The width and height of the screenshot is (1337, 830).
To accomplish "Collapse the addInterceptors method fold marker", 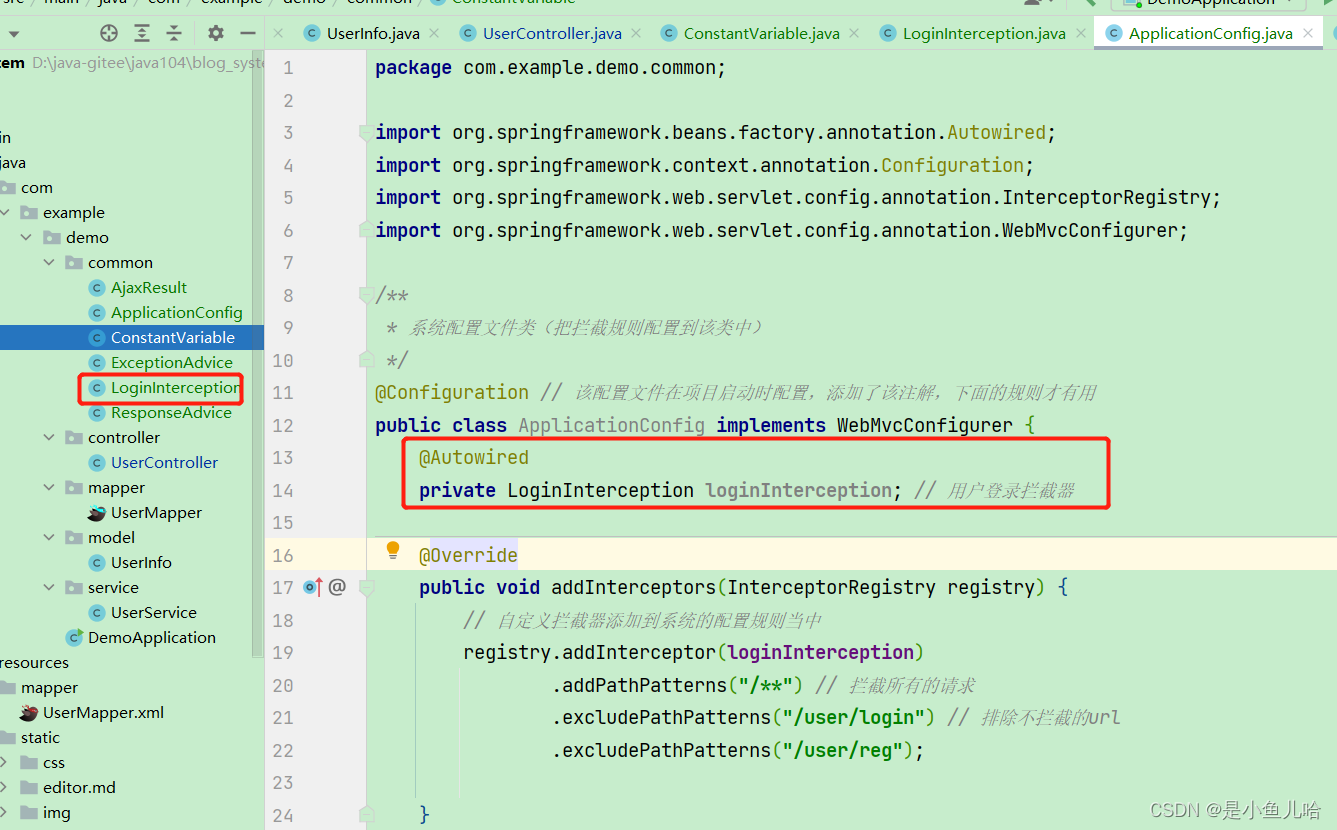I will click(367, 587).
